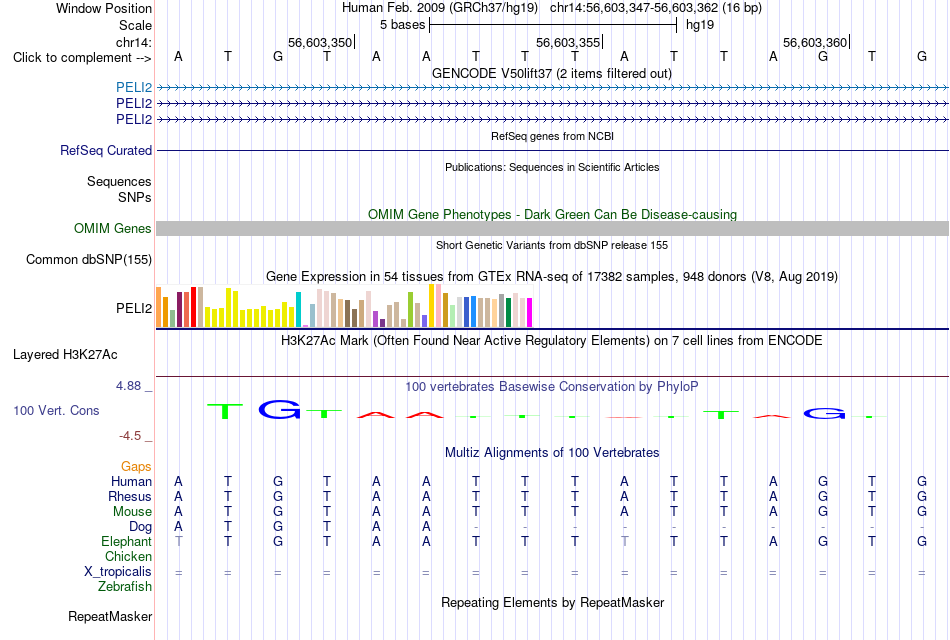Click the H3K27Ac Mark track title
Image resolution: width=950 pixels, height=640 pixels.
tap(552, 341)
